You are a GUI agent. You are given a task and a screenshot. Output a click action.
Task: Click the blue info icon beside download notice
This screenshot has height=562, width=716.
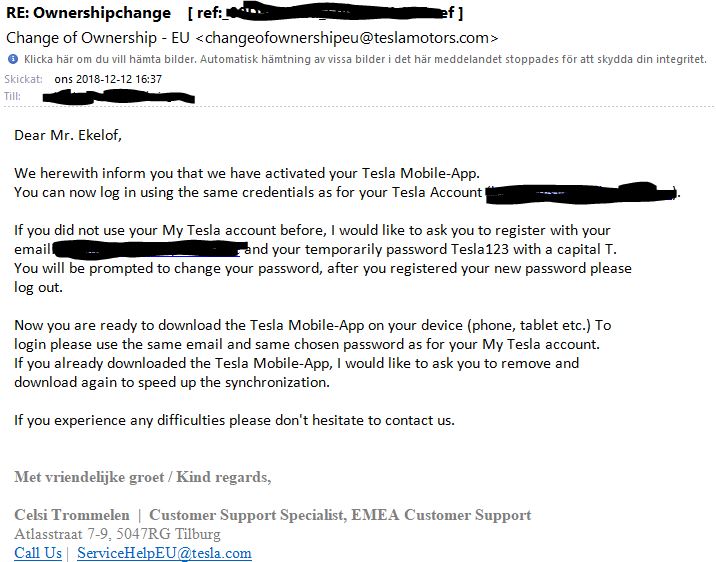point(13,59)
